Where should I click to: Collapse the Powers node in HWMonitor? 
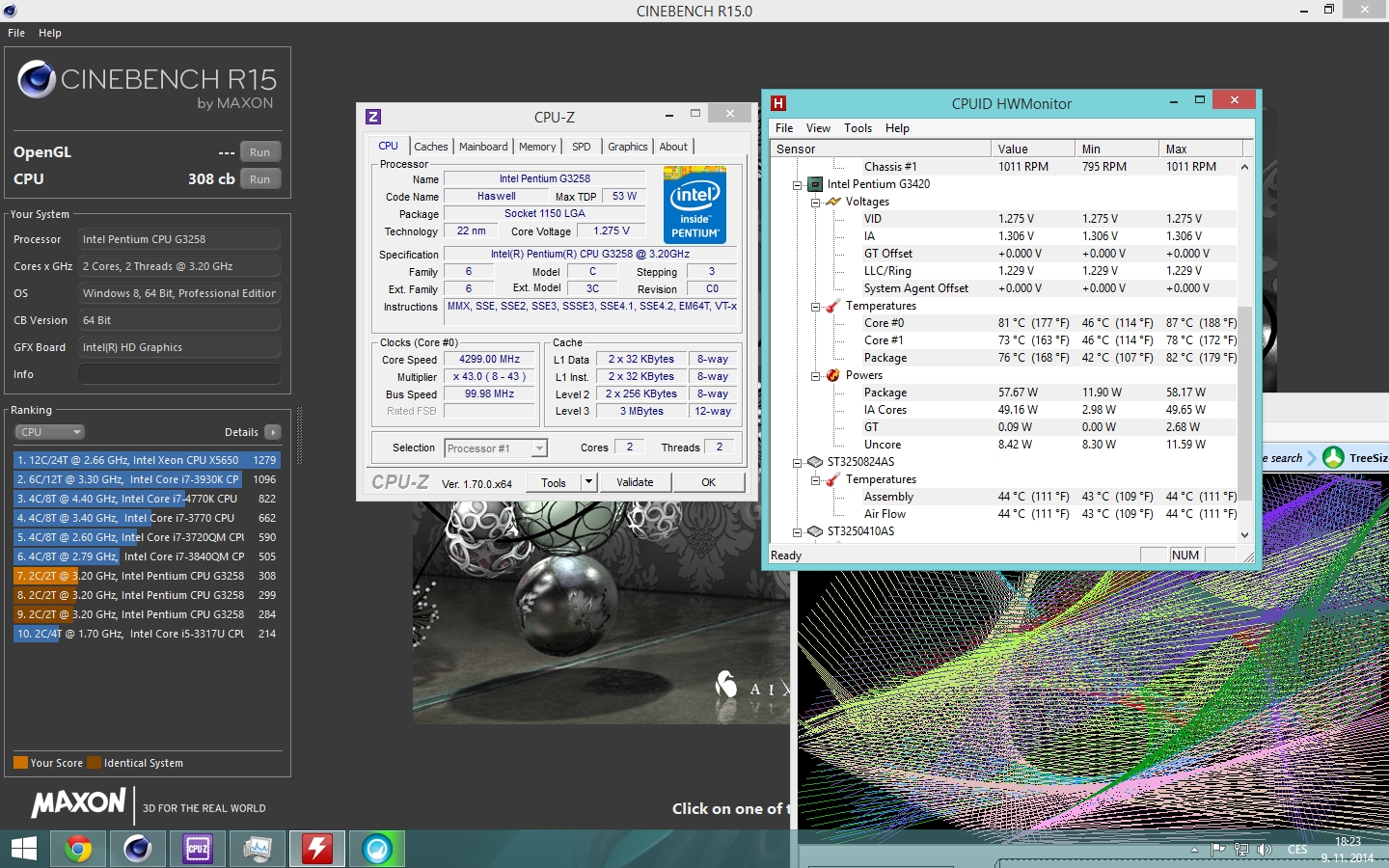coord(815,375)
